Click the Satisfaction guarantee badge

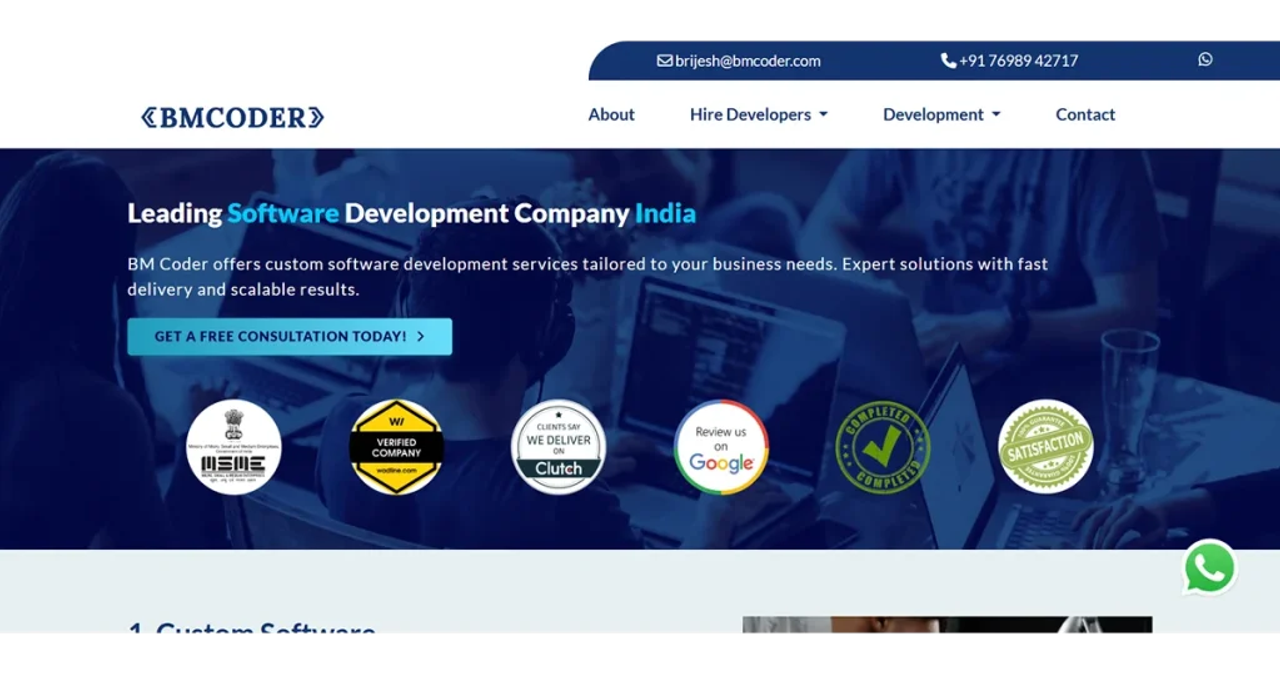tap(1046, 447)
